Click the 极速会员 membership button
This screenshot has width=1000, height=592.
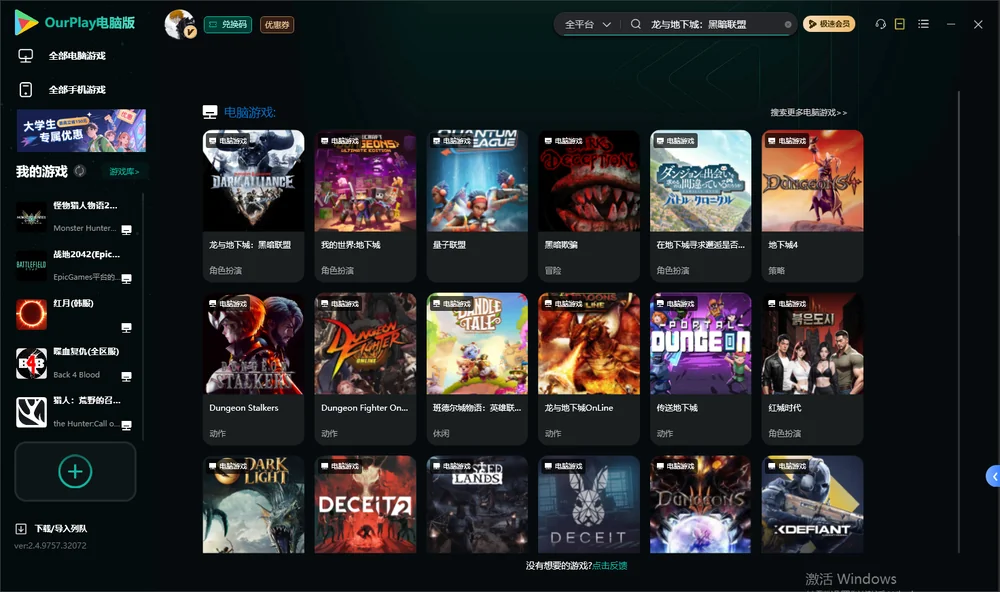point(829,24)
